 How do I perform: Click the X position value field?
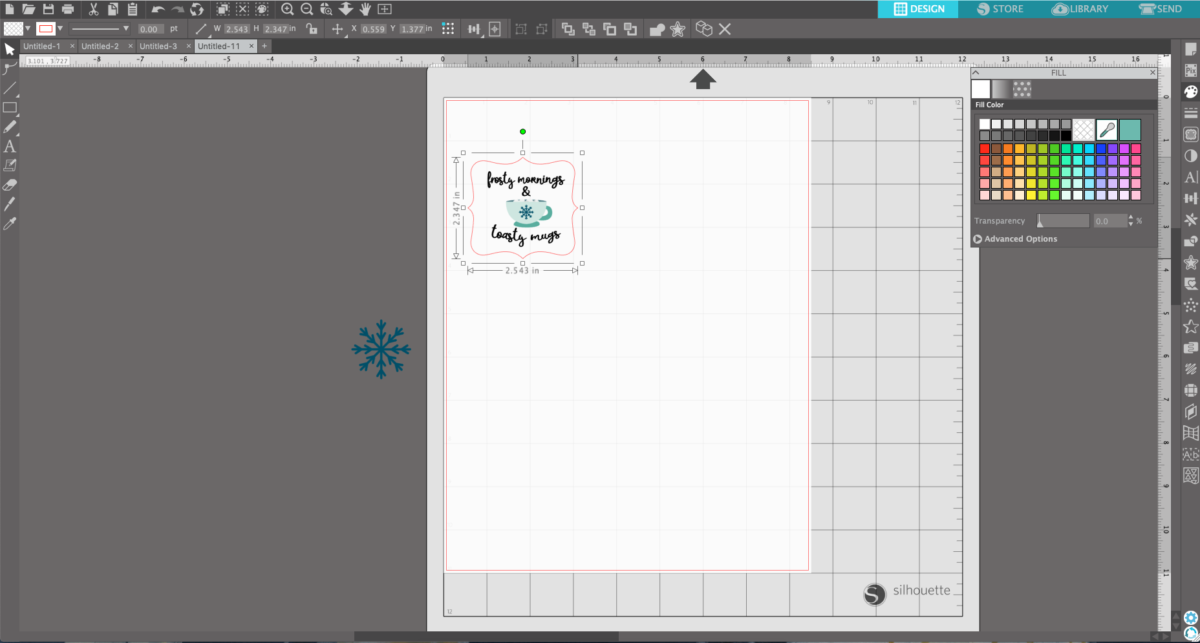[x=371, y=29]
